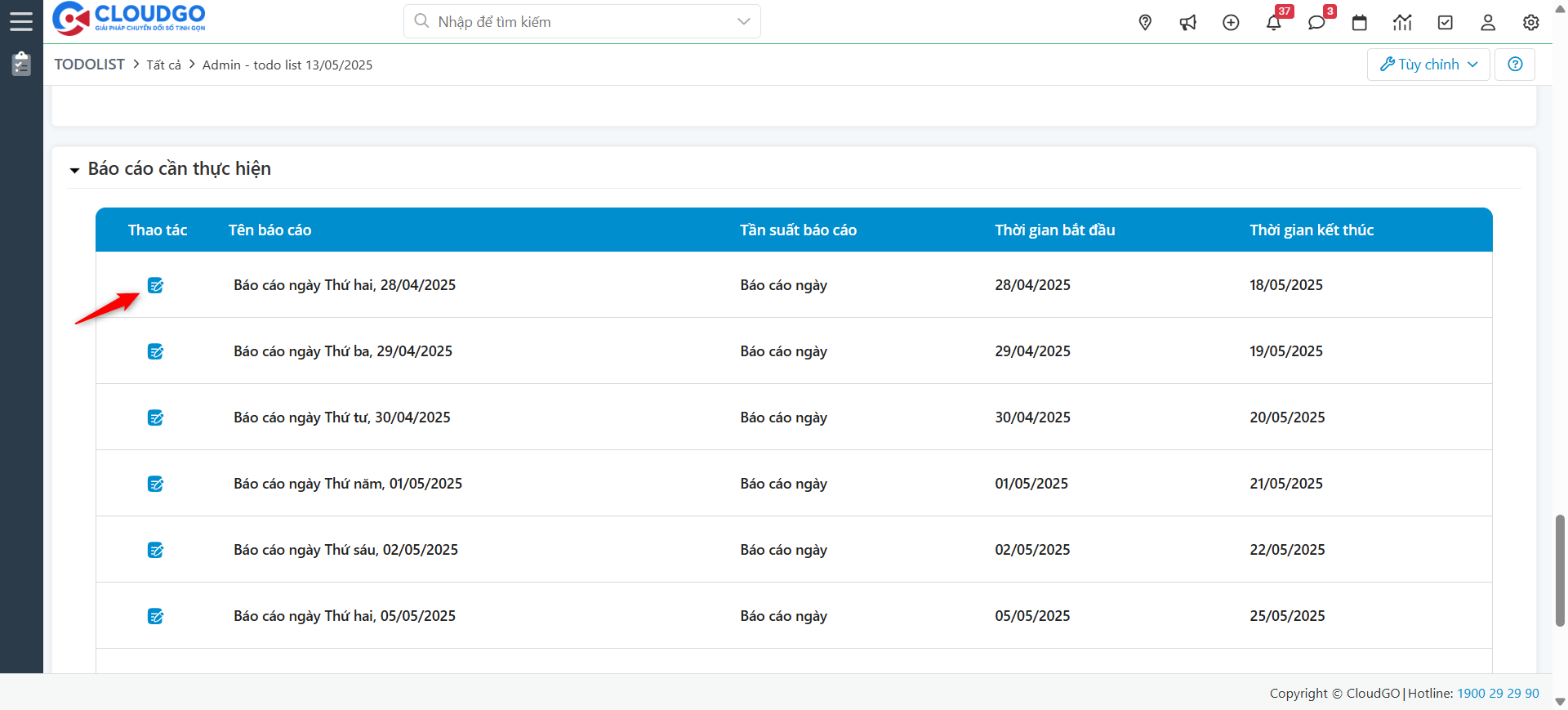Click the Tần suất báo cáo column header
Screen dimensions: 1568x710
point(798,230)
